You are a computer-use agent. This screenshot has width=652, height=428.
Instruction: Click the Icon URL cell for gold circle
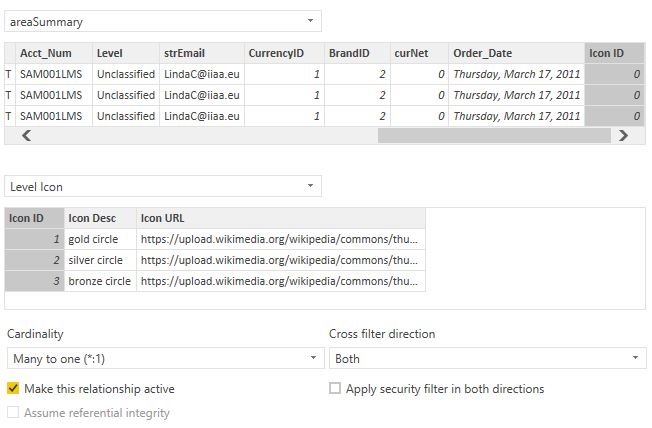(281, 239)
